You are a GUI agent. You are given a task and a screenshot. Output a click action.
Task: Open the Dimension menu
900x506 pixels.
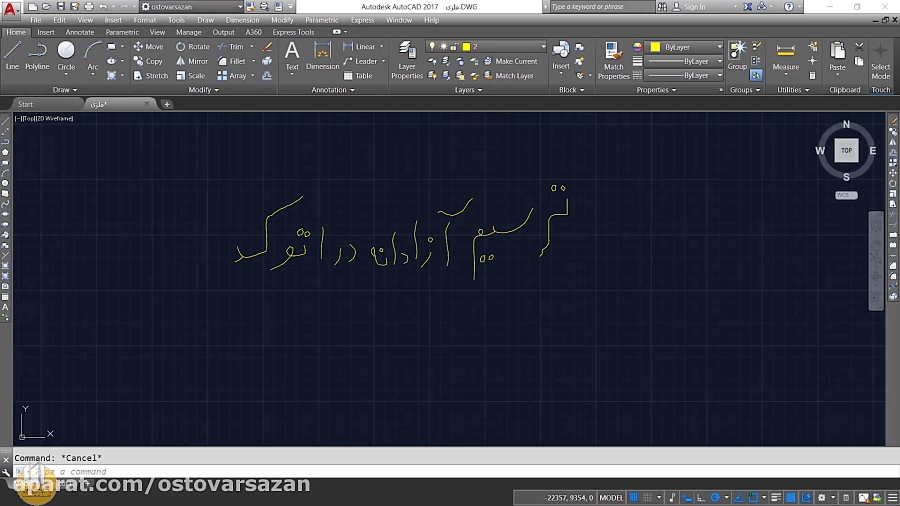(x=242, y=20)
